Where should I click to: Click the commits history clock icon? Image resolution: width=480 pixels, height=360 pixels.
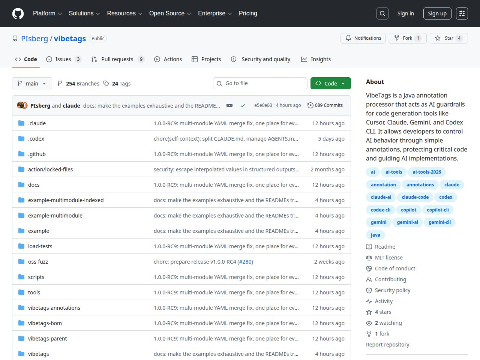(310, 105)
